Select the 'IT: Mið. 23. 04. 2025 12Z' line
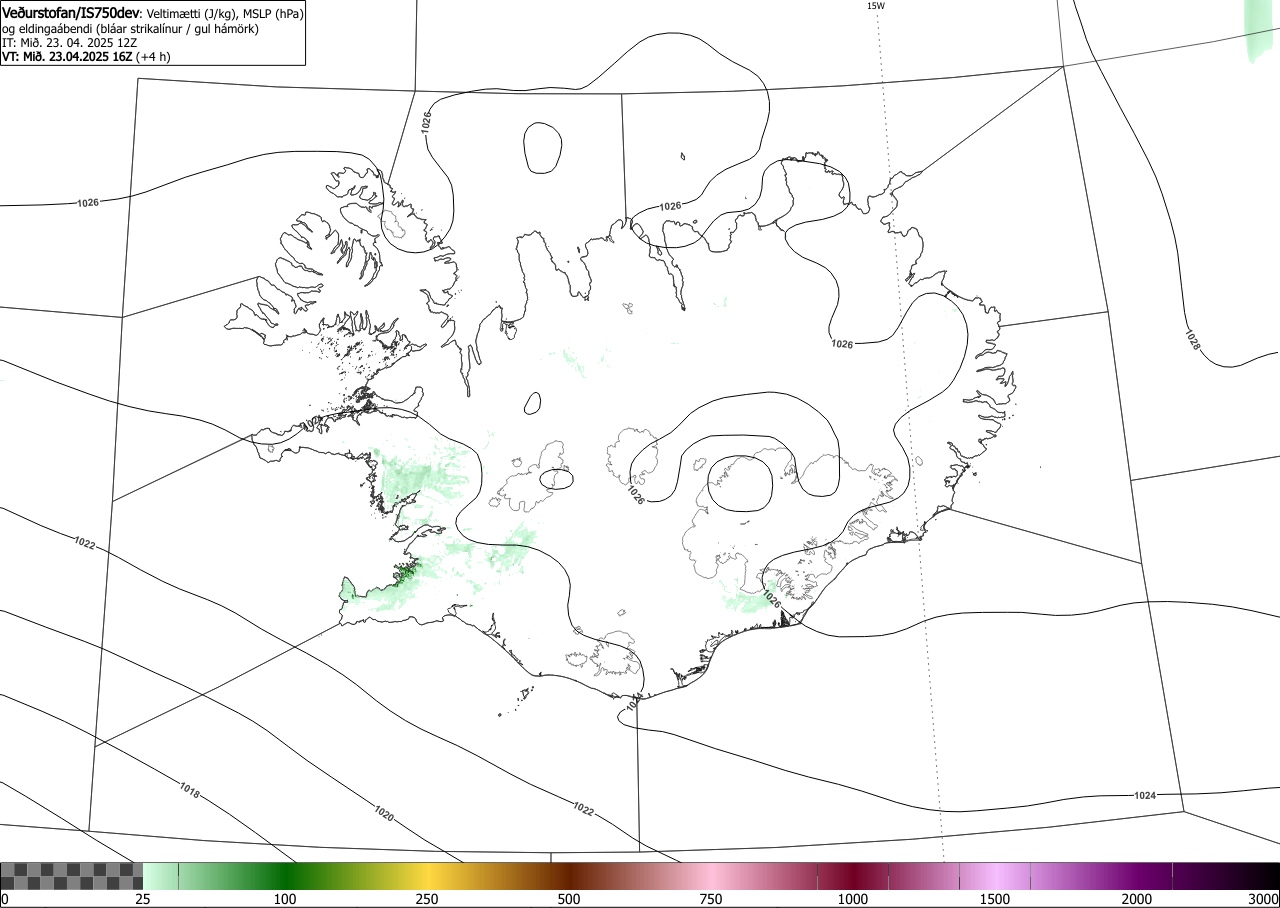This screenshot has height=908, width=1280. pos(69,43)
